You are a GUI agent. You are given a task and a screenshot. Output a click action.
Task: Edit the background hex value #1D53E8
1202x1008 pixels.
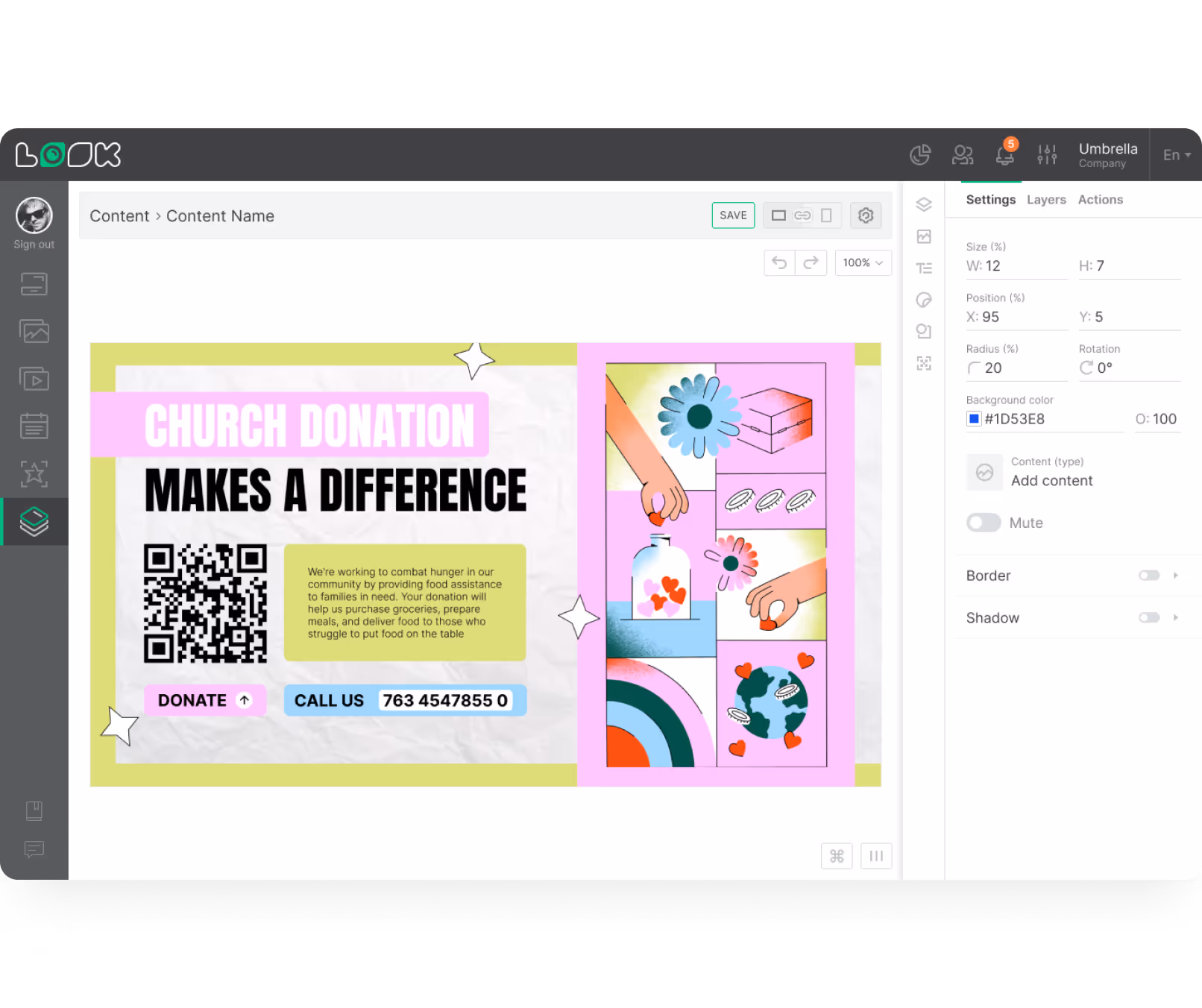tap(1015, 419)
